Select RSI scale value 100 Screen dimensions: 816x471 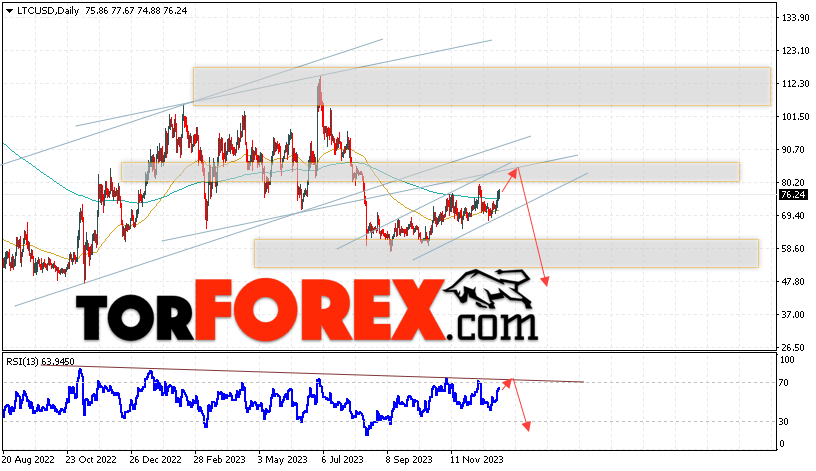pos(787,360)
